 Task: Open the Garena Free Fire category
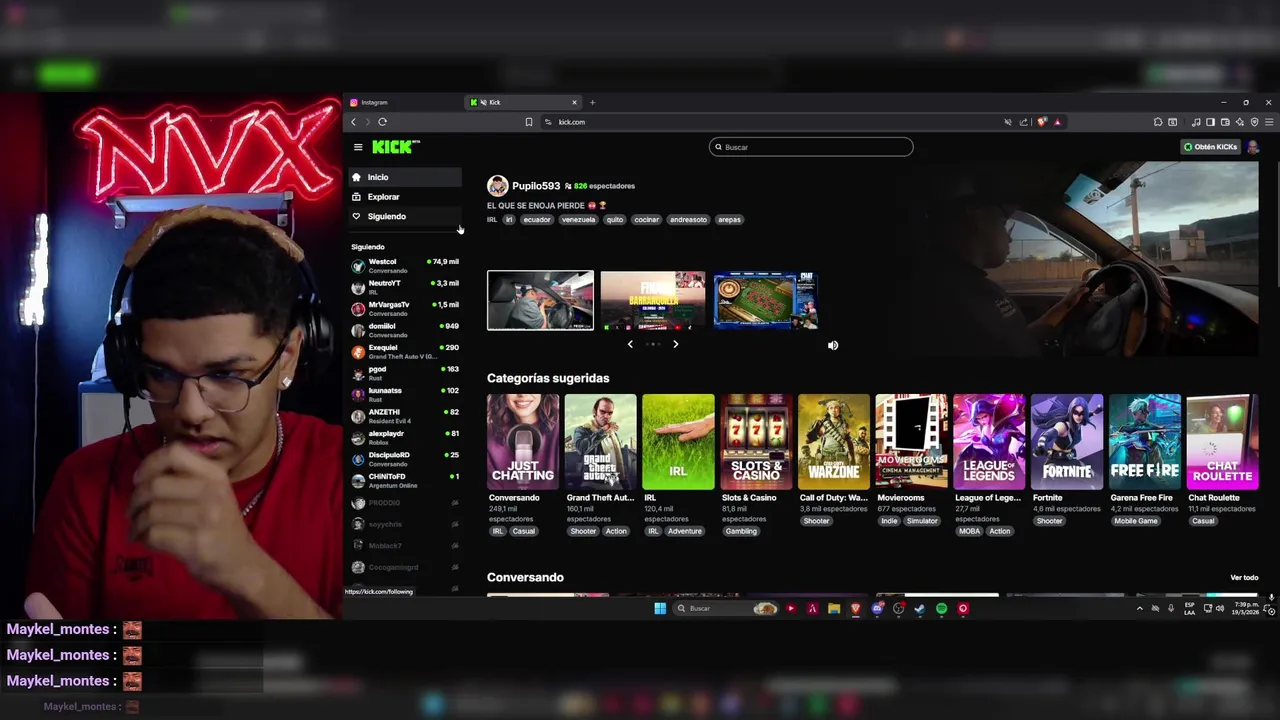point(1145,442)
